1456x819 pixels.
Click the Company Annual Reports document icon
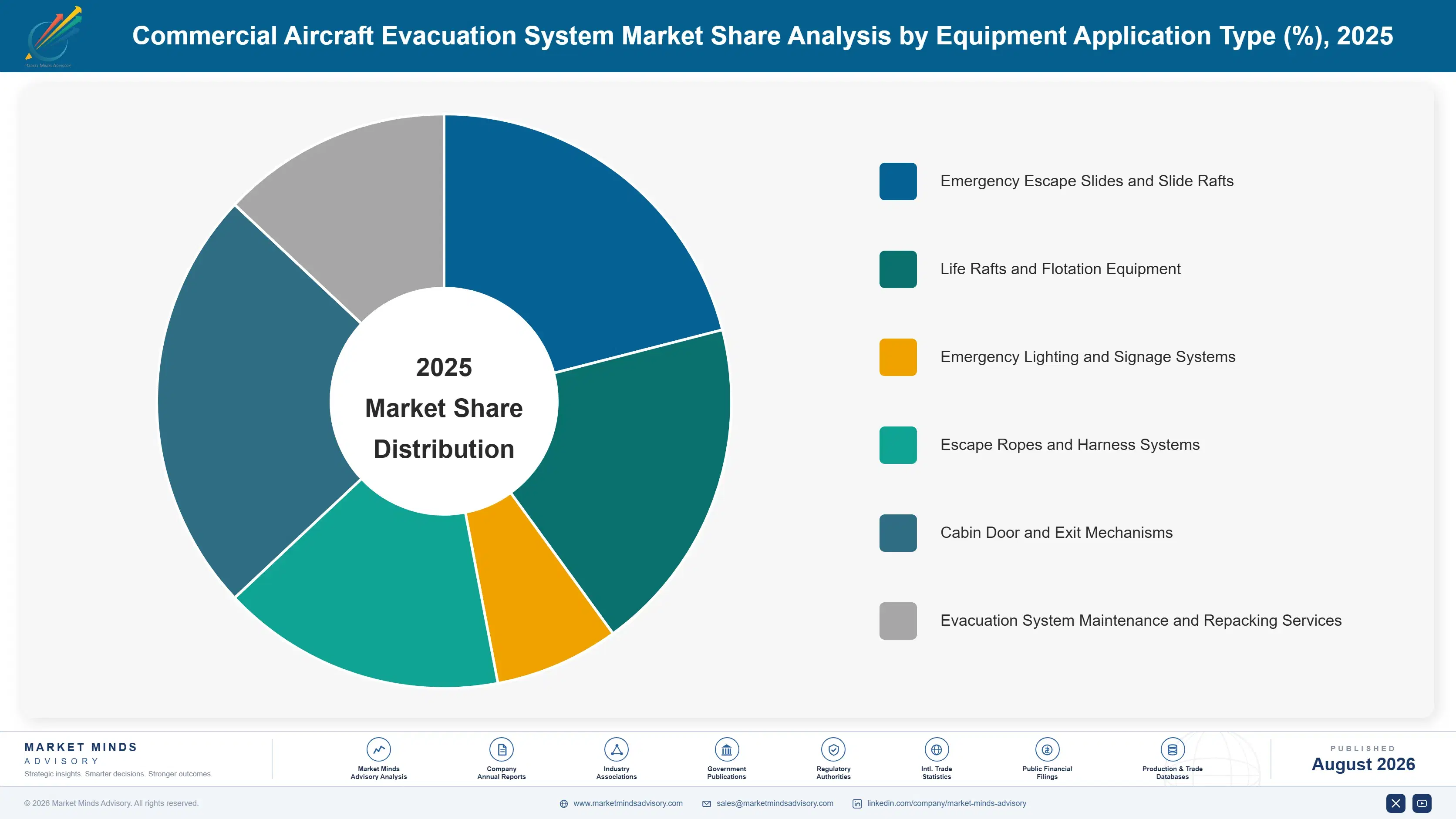[x=501, y=749]
